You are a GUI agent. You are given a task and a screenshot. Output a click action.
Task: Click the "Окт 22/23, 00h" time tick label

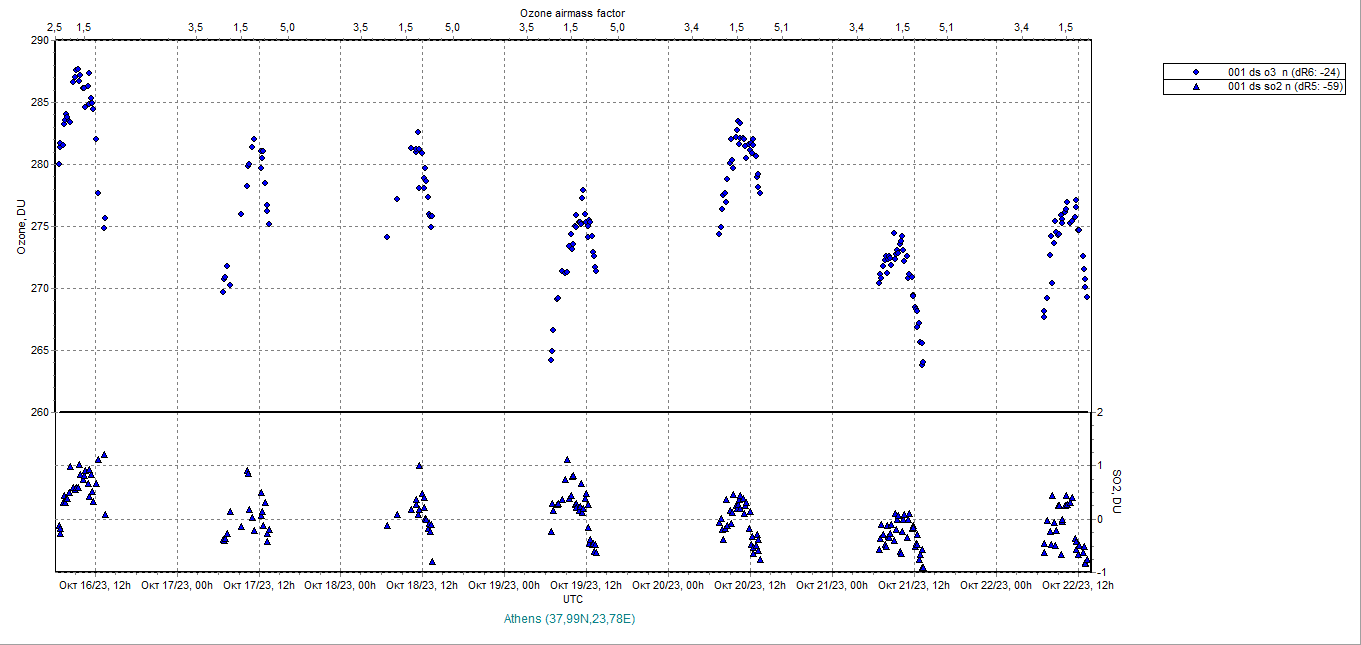pos(998,585)
